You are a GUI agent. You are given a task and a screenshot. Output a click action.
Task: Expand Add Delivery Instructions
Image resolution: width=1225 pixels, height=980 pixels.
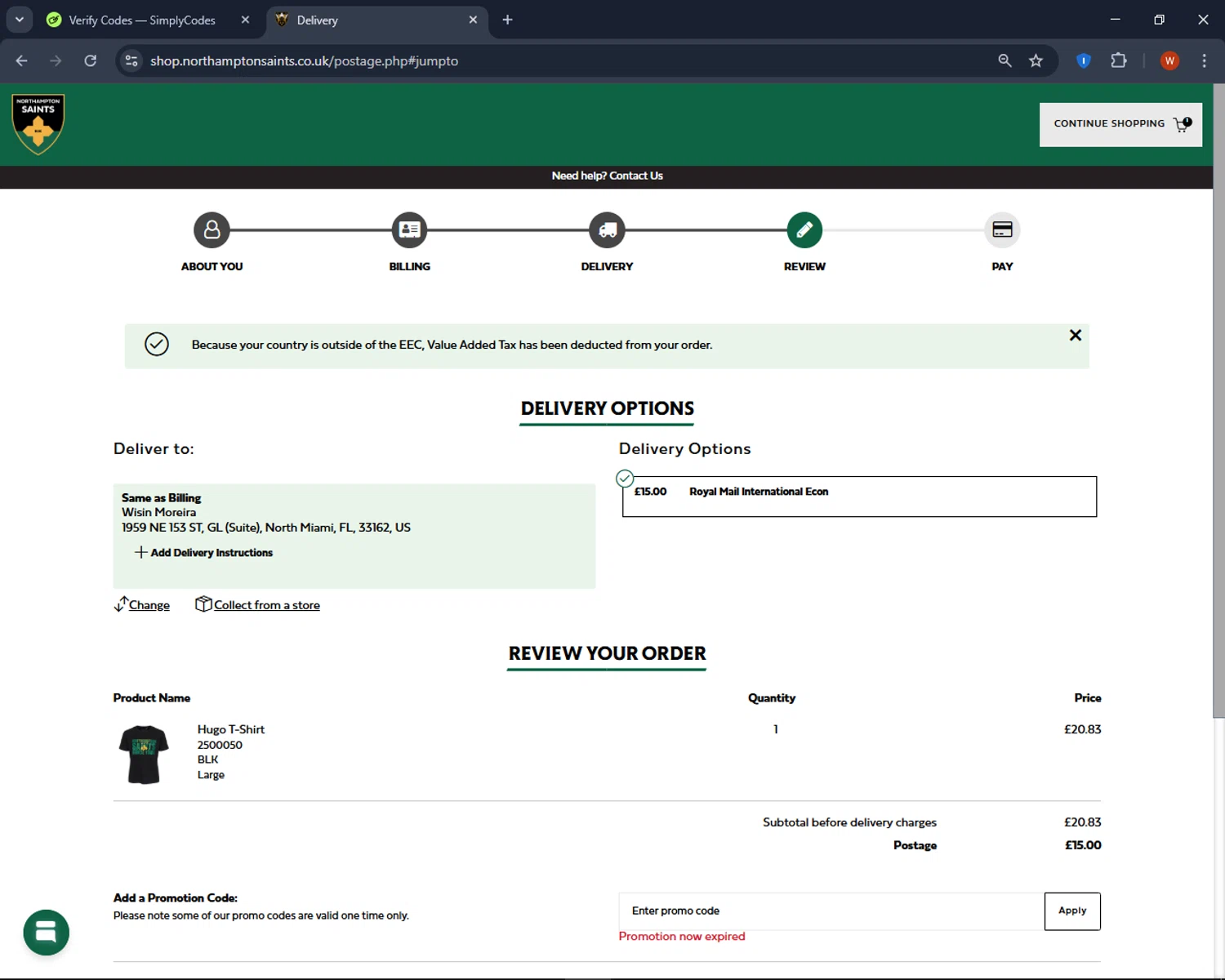pos(204,553)
